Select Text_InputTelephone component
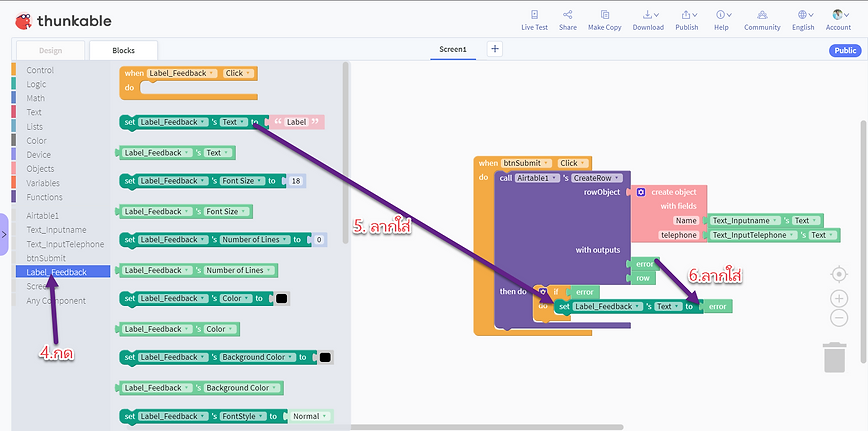Viewport: 868px width, 431px height. (x=65, y=244)
